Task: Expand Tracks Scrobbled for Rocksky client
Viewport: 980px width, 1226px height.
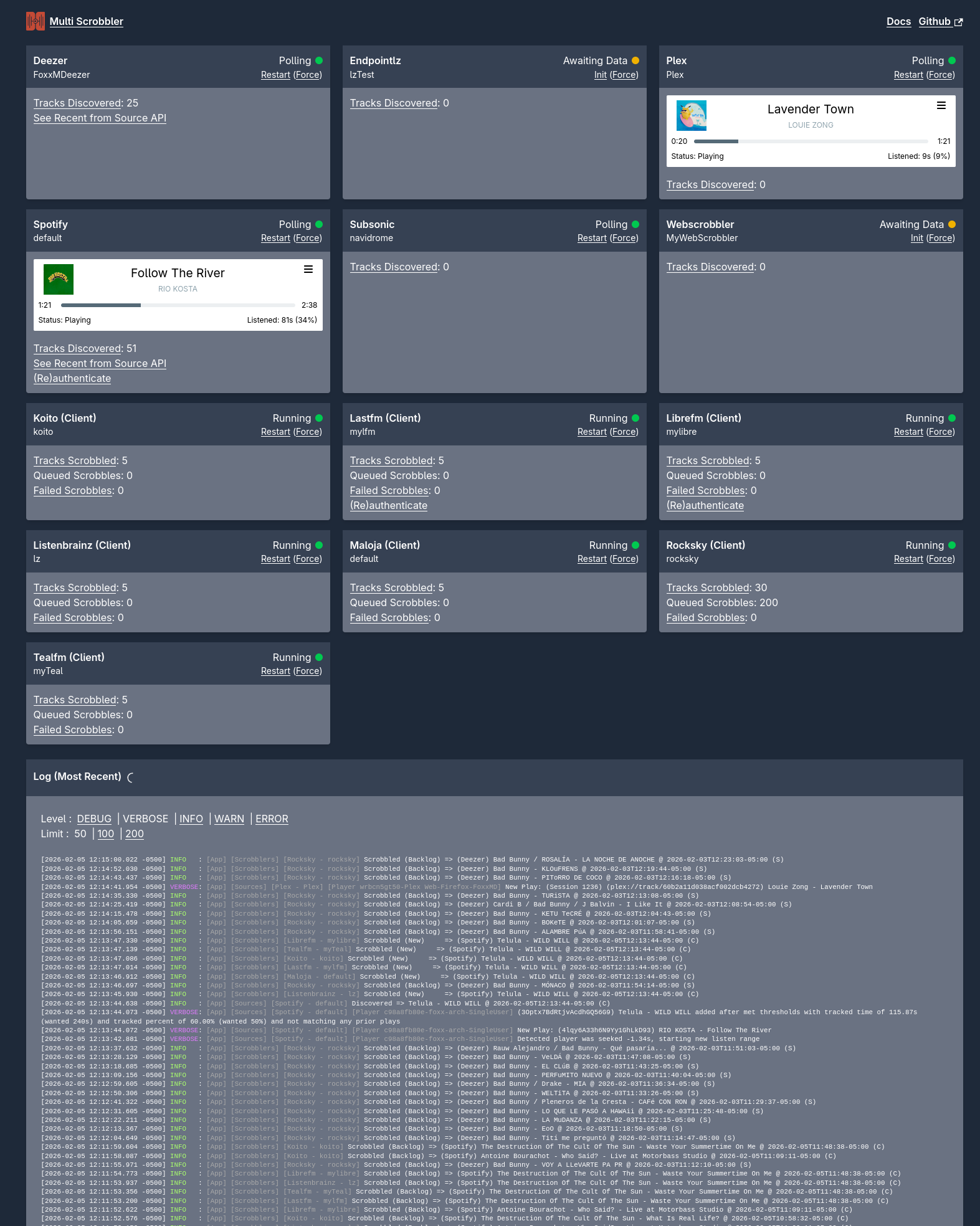Action: (x=708, y=588)
